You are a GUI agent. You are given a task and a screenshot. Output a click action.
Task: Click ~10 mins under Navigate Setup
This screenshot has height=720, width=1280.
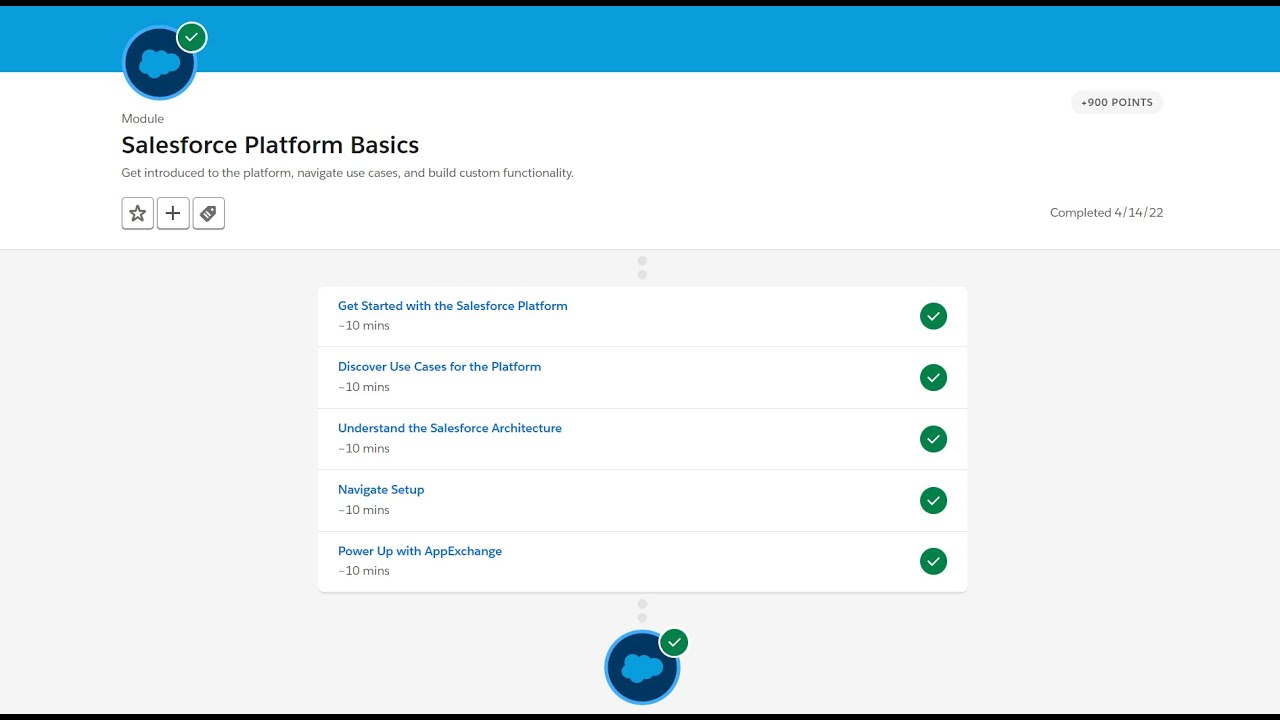(364, 510)
